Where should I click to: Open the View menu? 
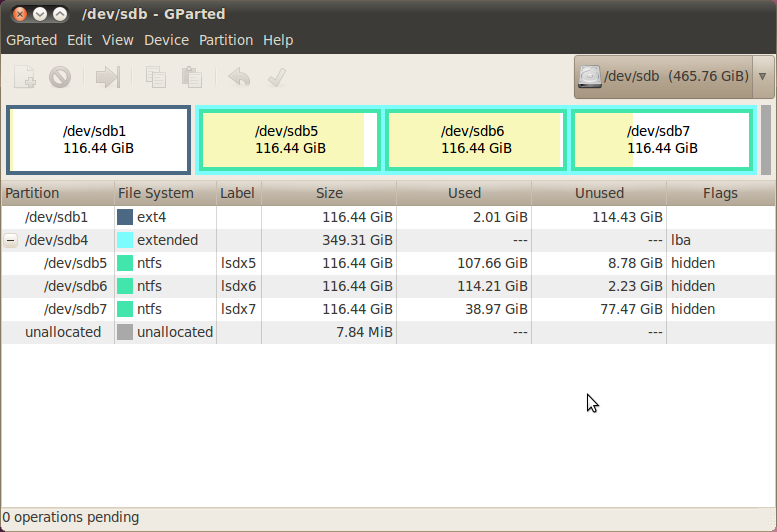(117, 40)
